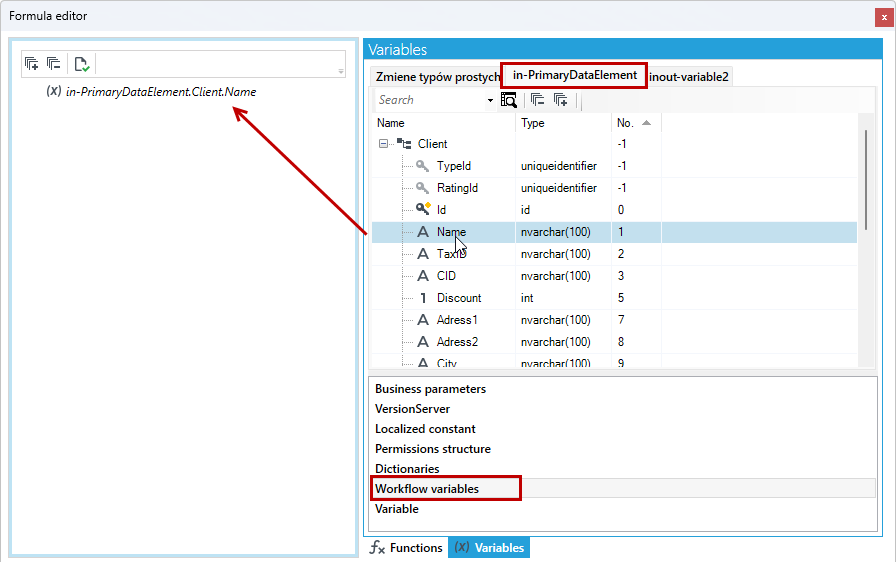Click expand all icon in formula toolbar

[32, 63]
